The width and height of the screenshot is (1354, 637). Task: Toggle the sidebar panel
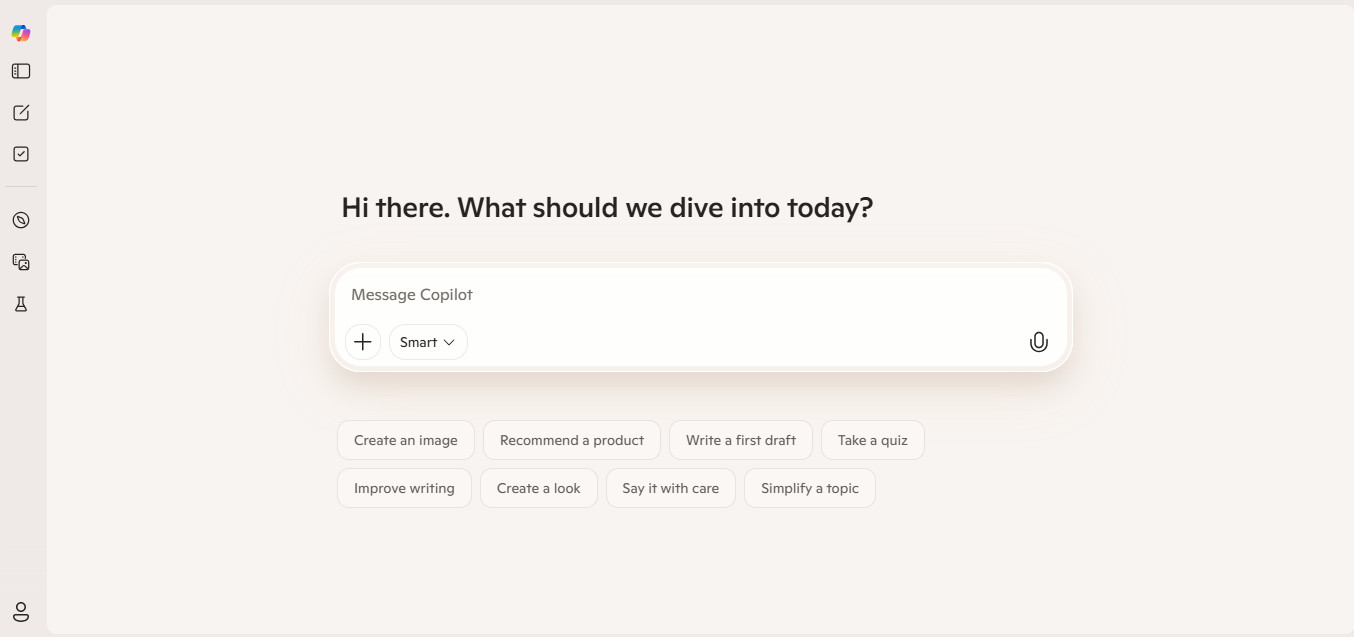pyautogui.click(x=20, y=70)
